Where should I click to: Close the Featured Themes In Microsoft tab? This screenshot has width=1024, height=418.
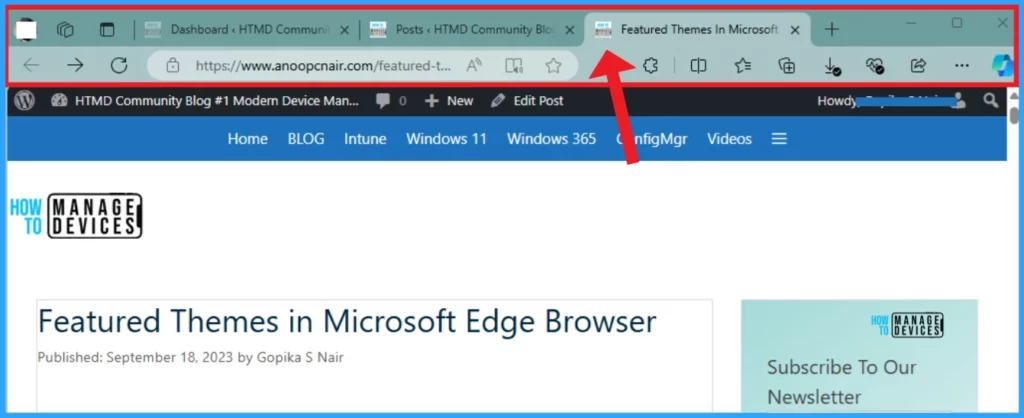tap(795, 29)
